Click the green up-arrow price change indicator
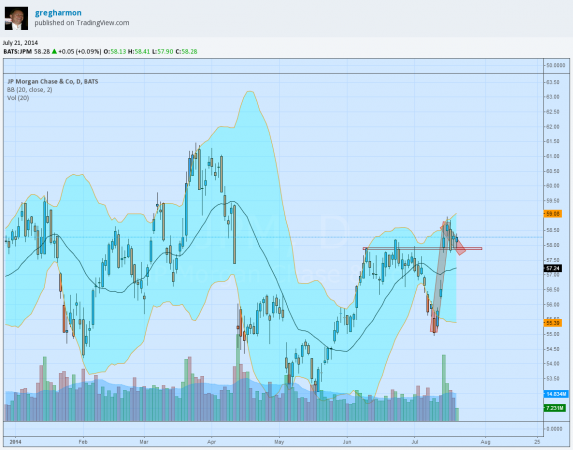This screenshot has height=450, width=573. pos(54,52)
